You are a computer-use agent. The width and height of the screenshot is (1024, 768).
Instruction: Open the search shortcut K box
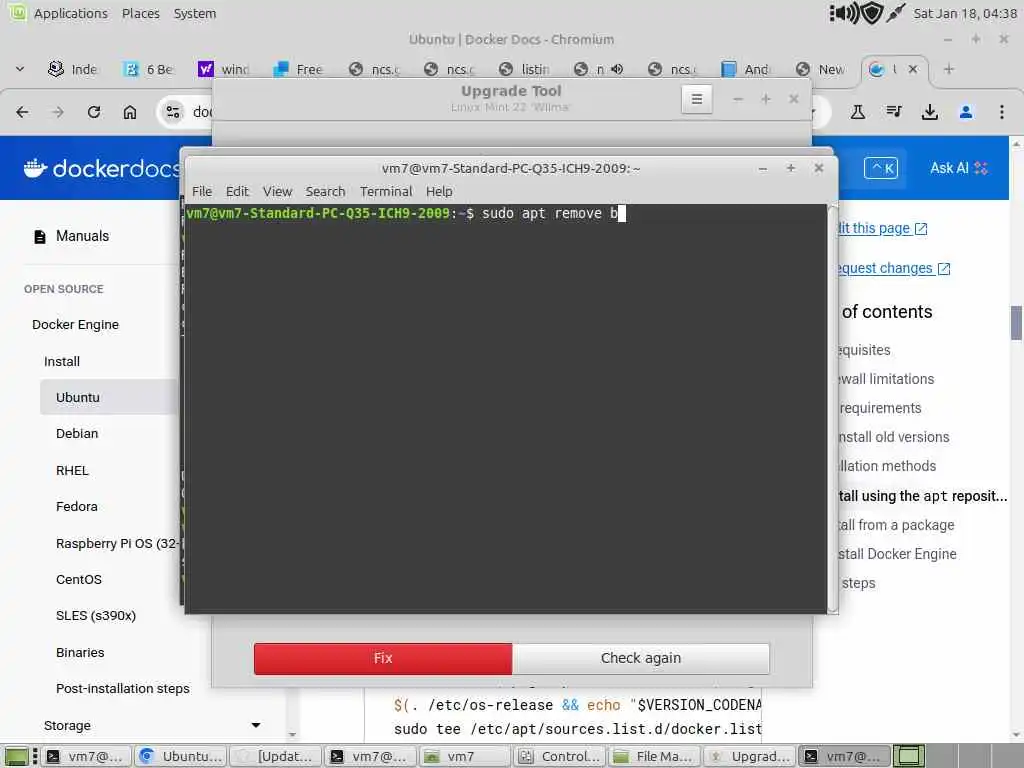(x=881, y=168)
